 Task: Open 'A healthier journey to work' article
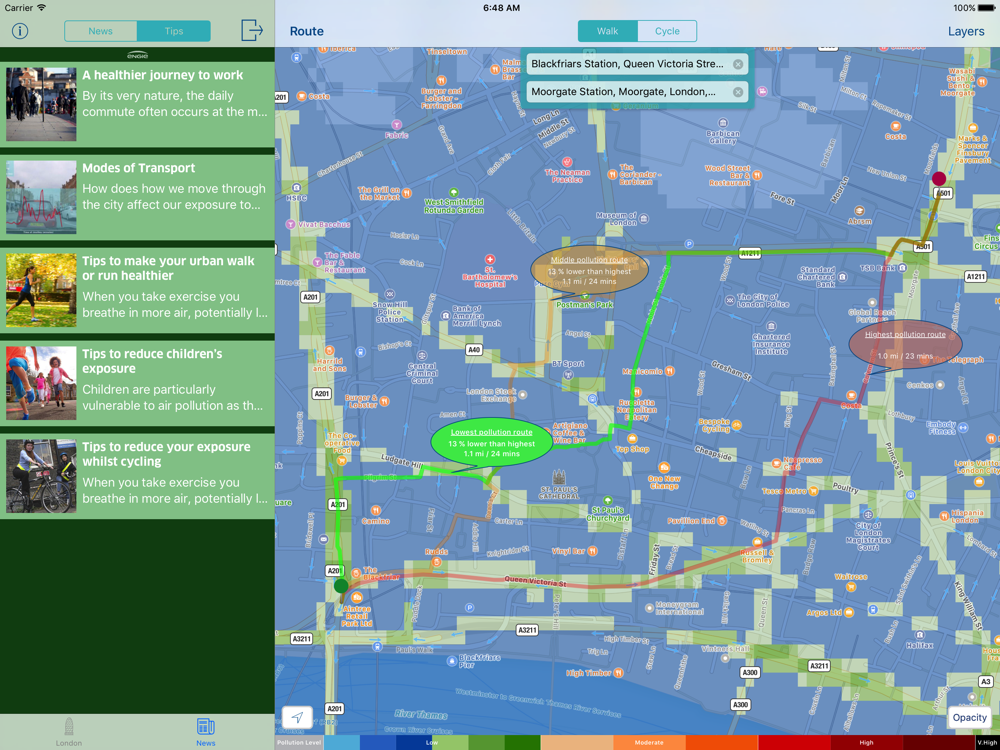[137, 105]
